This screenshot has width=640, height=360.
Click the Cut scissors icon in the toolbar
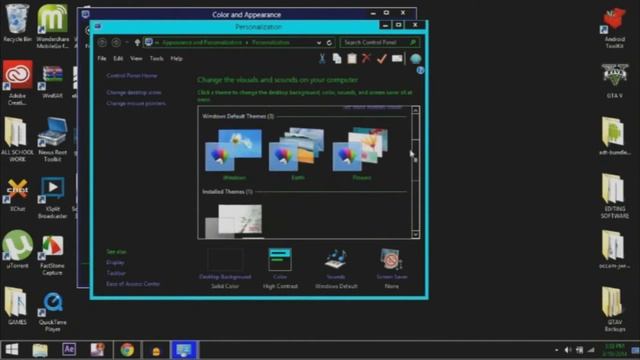point(322,59)
